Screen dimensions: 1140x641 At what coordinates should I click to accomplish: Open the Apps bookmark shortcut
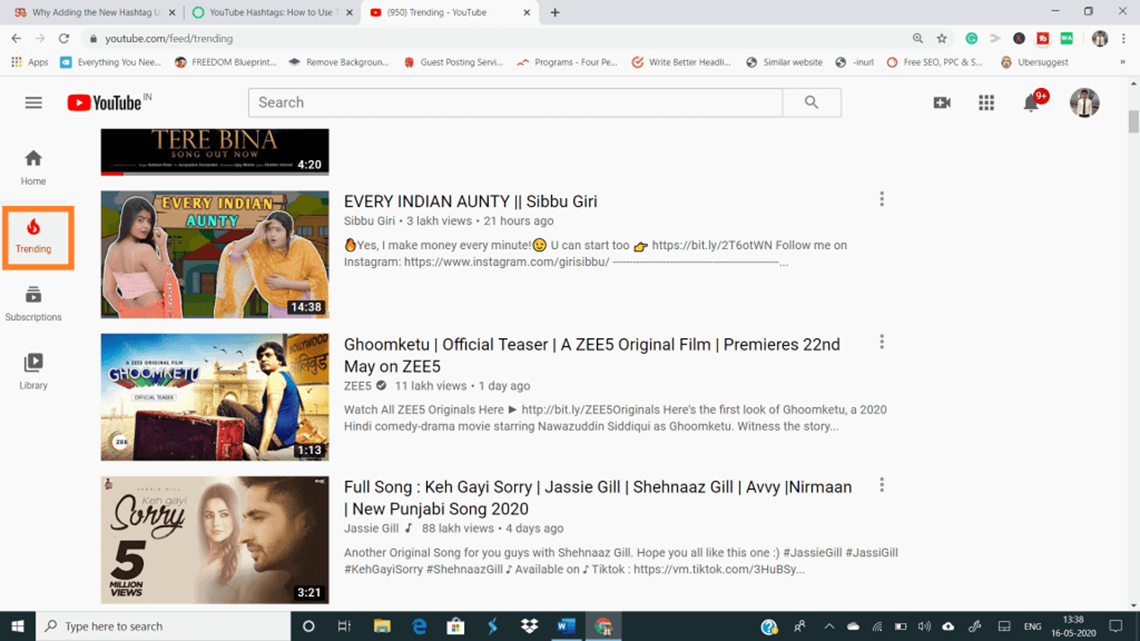pyautogui.click(x=29, y=63)
